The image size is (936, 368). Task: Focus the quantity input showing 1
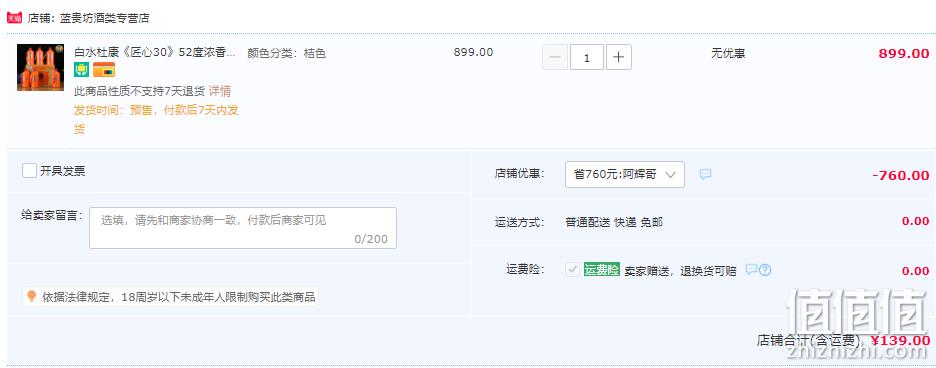587,57
